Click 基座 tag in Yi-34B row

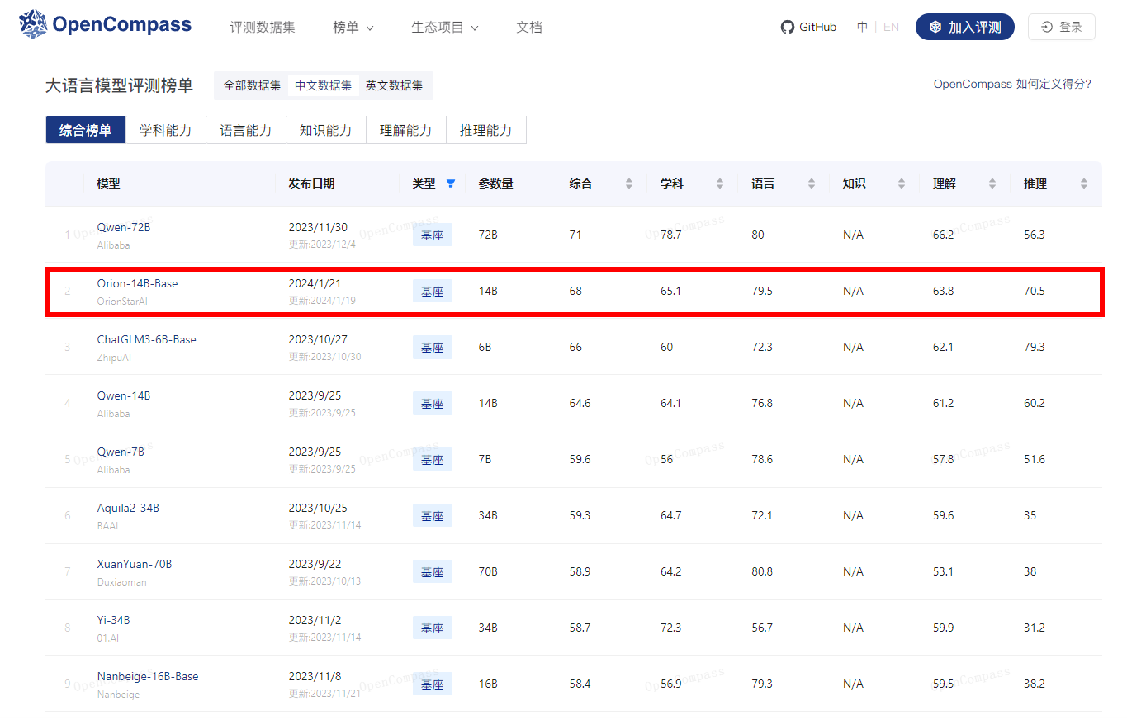pyautogui.click(x=432, y=628)
